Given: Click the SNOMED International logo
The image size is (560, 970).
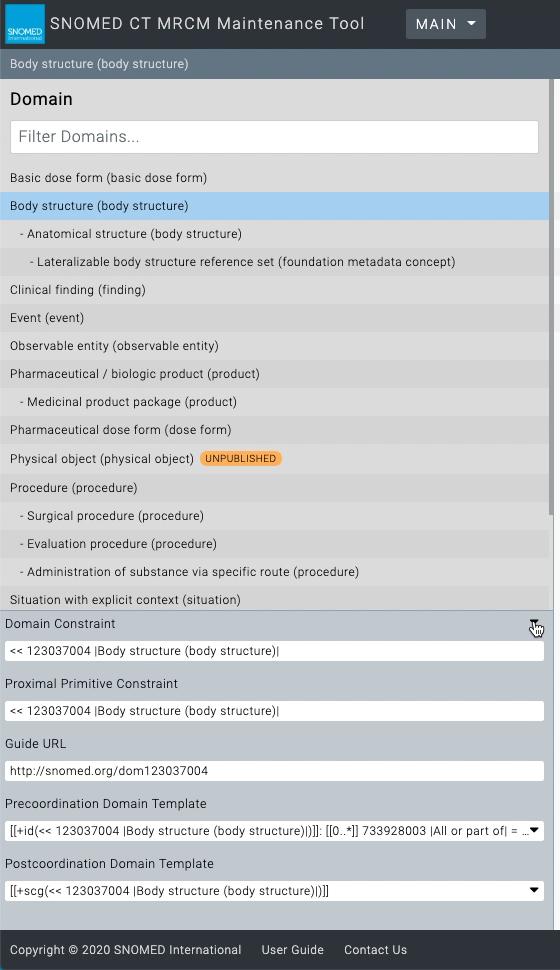Looking at the screenshot, I should point(25,24).
